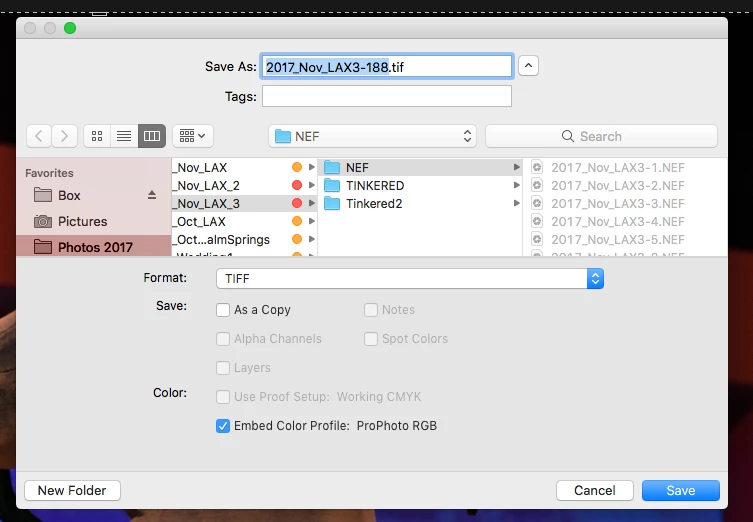Switch to icon view
The image size is (753, 522).
click(x=97, y=136)
